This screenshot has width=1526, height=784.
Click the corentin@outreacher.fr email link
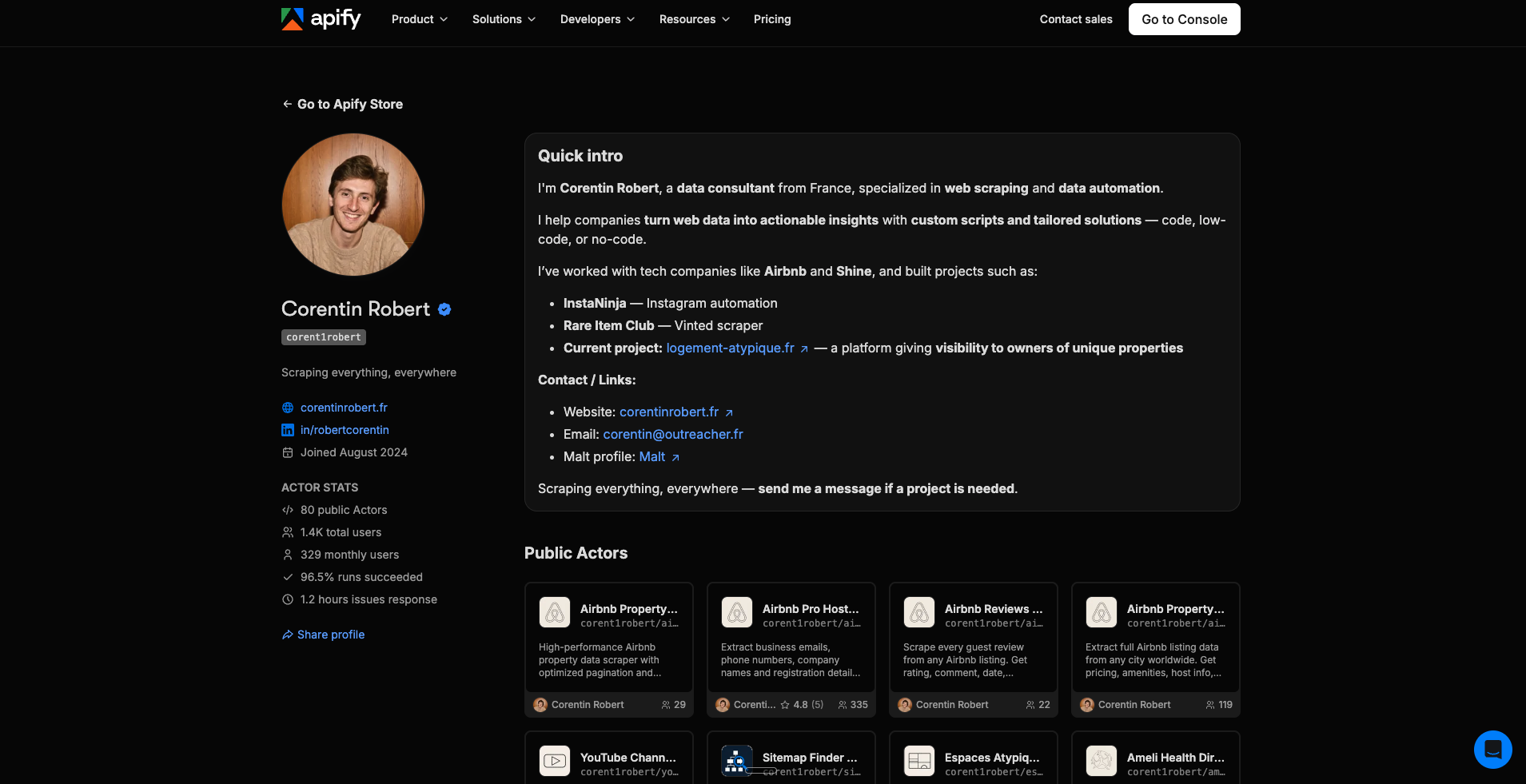(673, 434)
